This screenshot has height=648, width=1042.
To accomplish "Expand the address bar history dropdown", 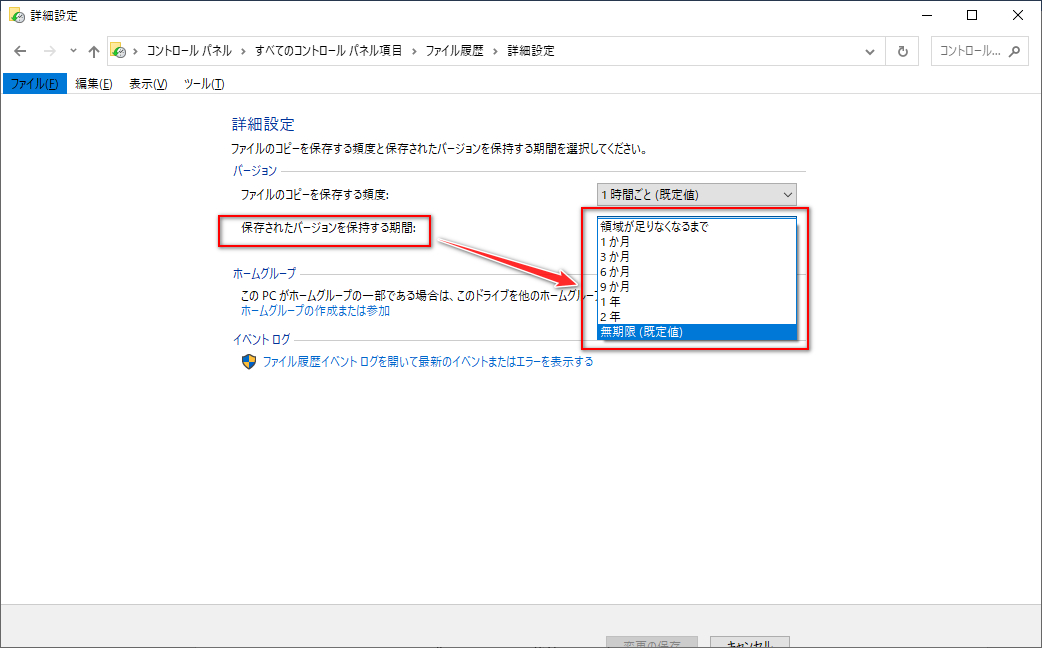I will [870, 51].
